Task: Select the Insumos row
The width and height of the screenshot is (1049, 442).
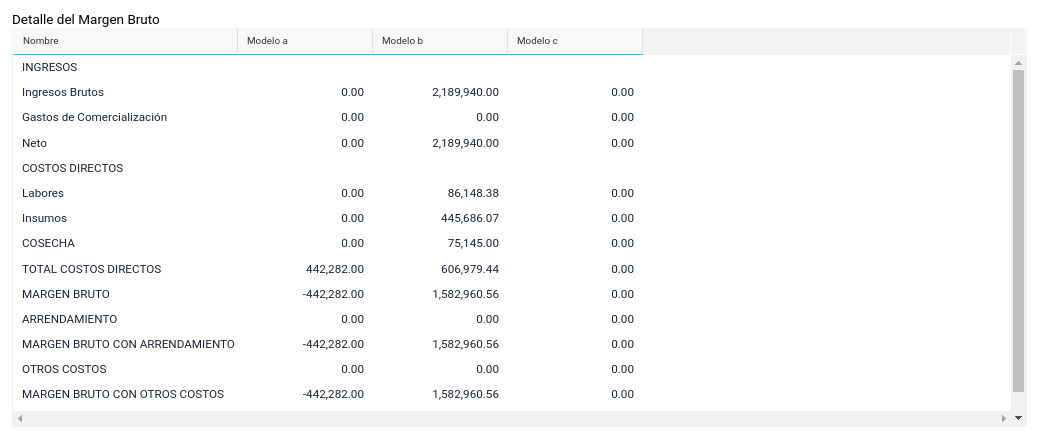Action: 44,218
